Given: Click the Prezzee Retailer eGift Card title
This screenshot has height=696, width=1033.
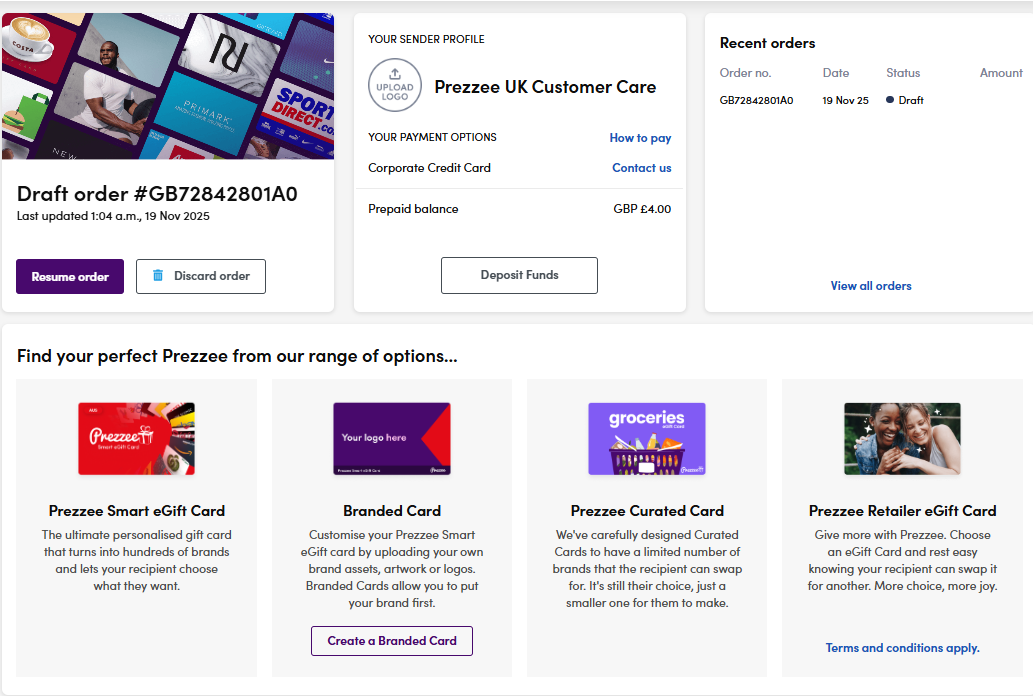Looking at the screenshot, I should [x=903, y=511].
